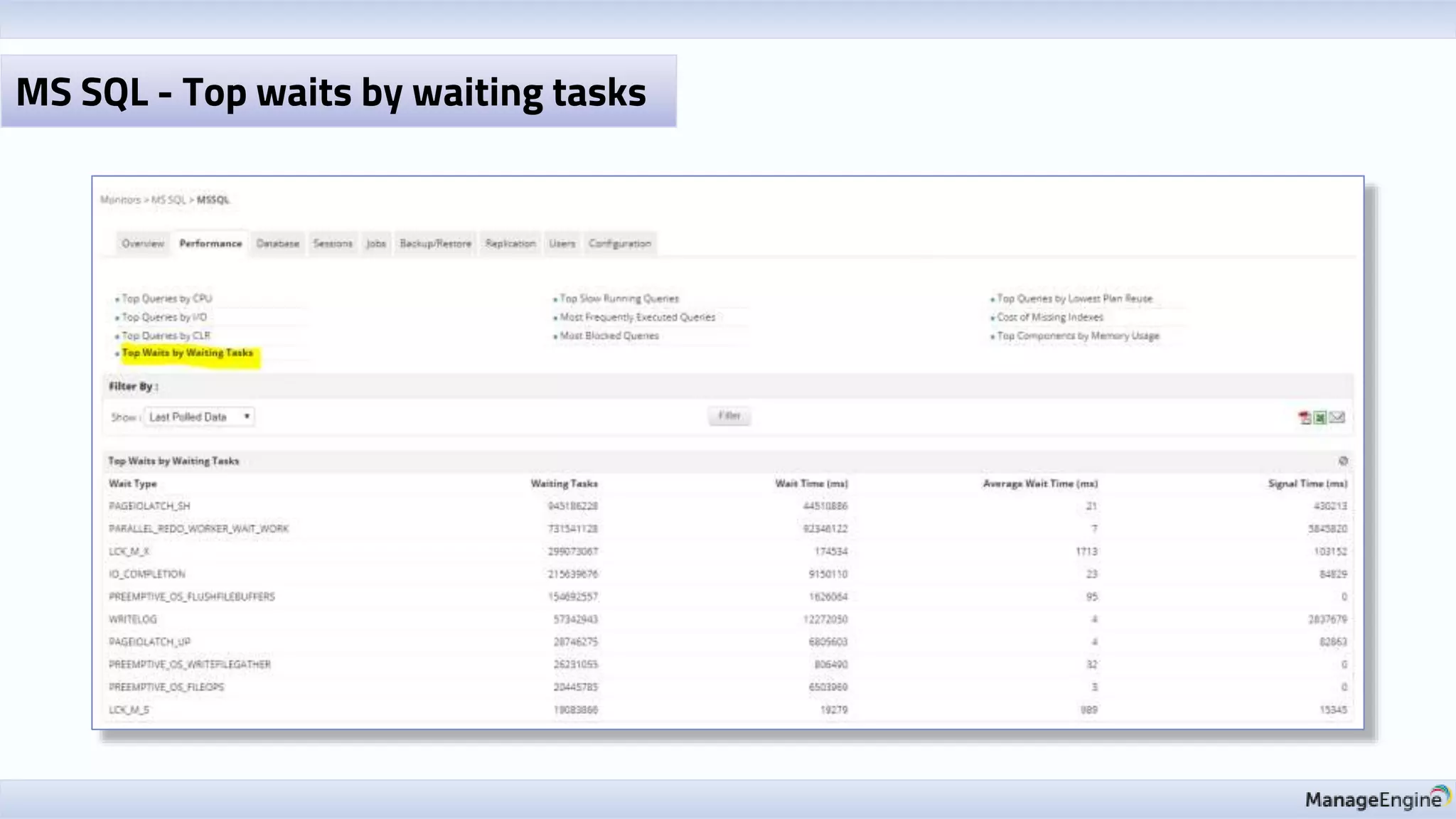Export the table to Excel

click(x=1320, y=418)
